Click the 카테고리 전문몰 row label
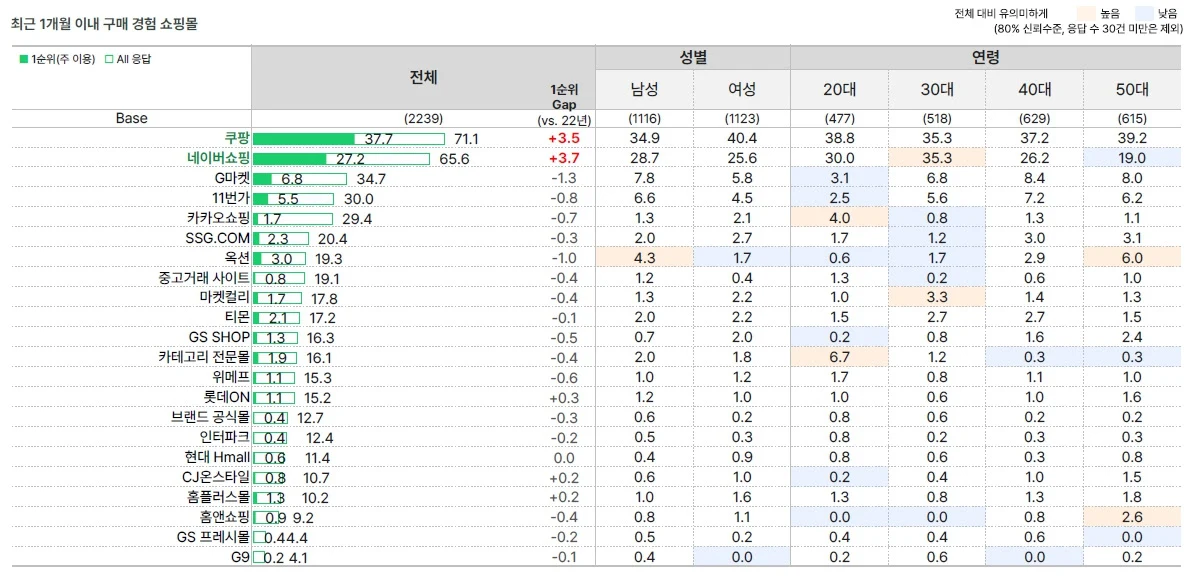 204,357
